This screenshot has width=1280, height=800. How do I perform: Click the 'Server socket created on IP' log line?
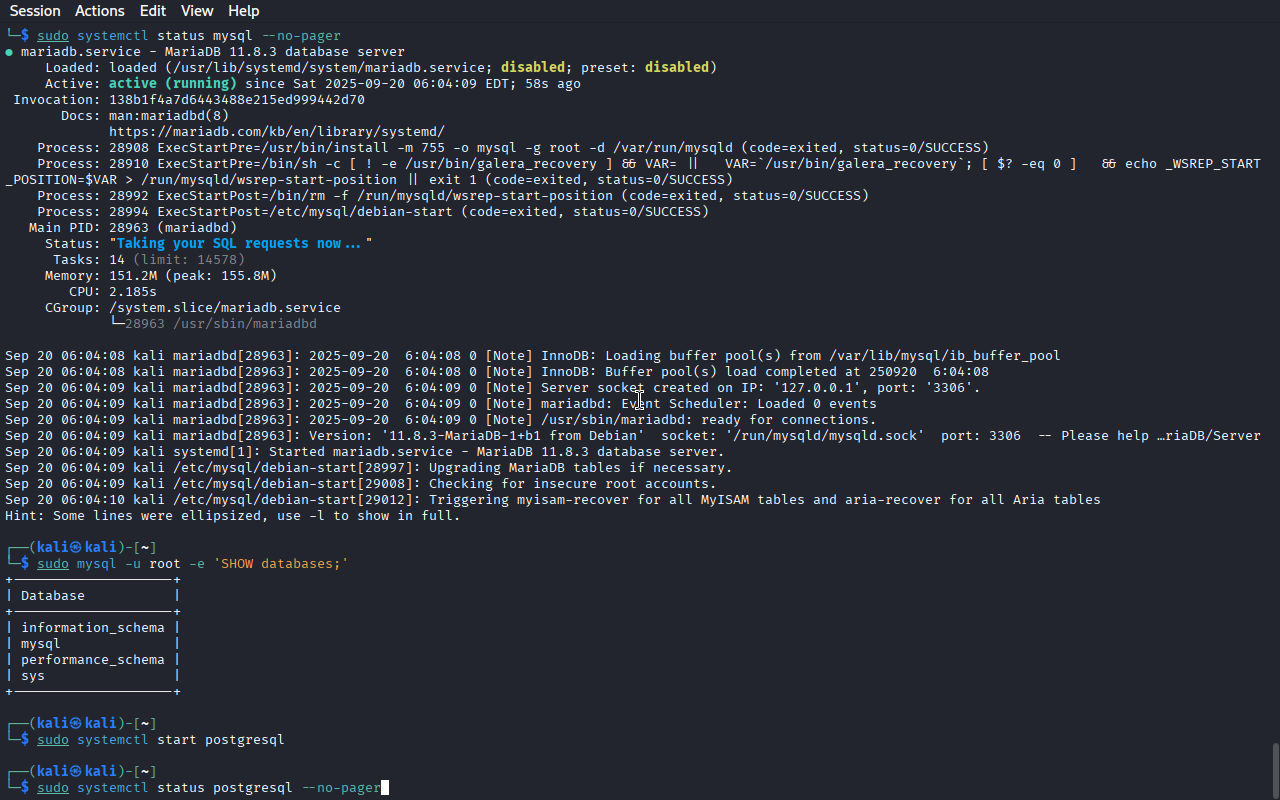tap(493, 388)
